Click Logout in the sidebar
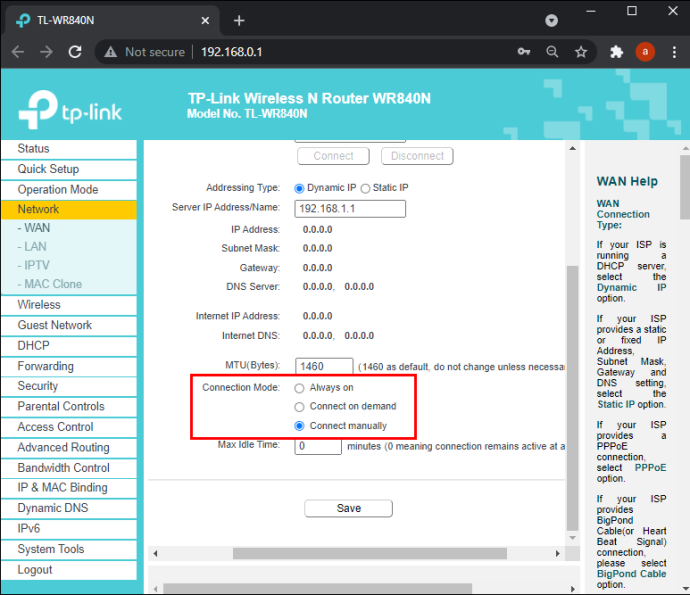 point(69,570)
